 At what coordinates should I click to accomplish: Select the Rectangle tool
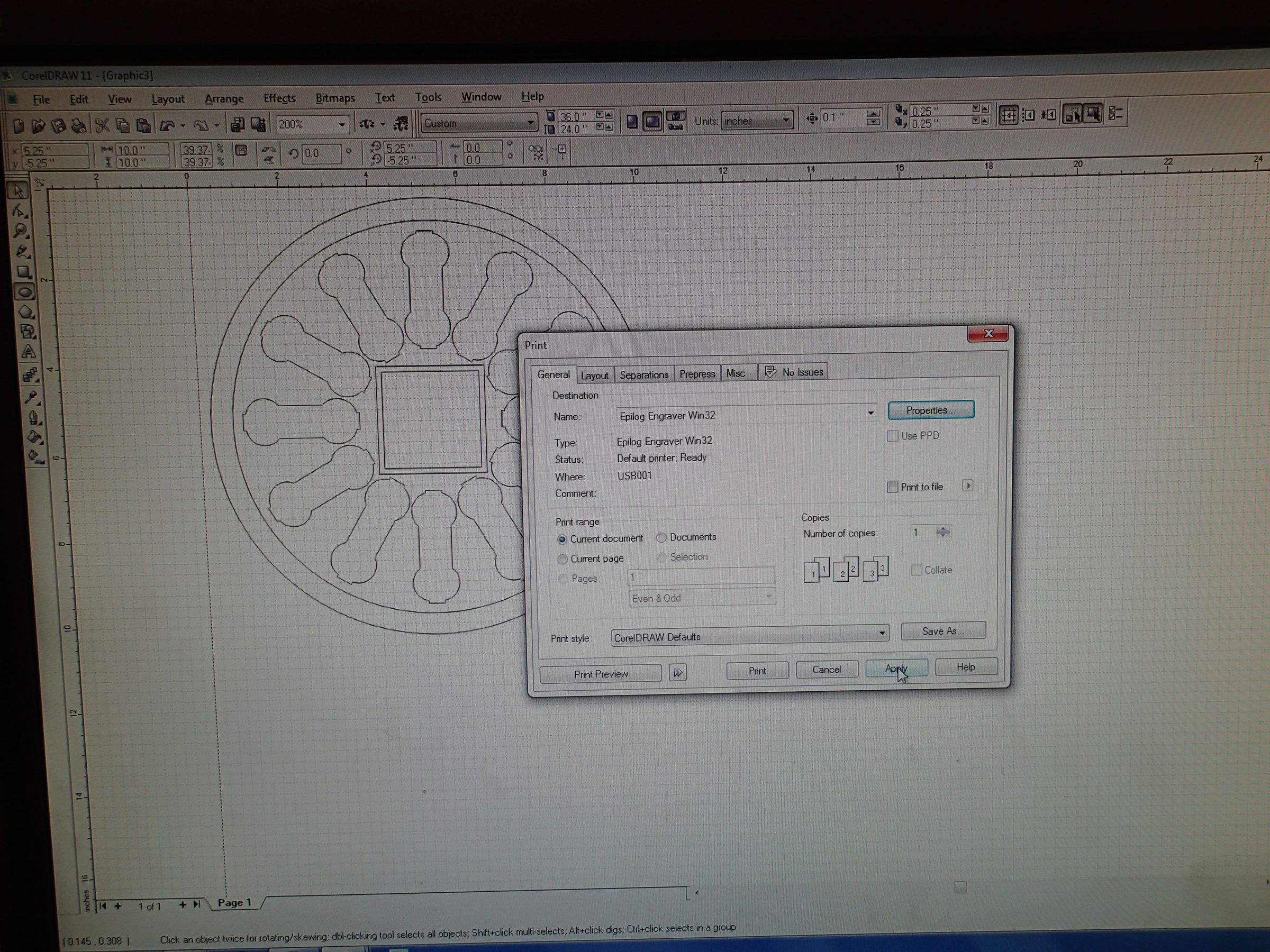[x=23, y=271]
